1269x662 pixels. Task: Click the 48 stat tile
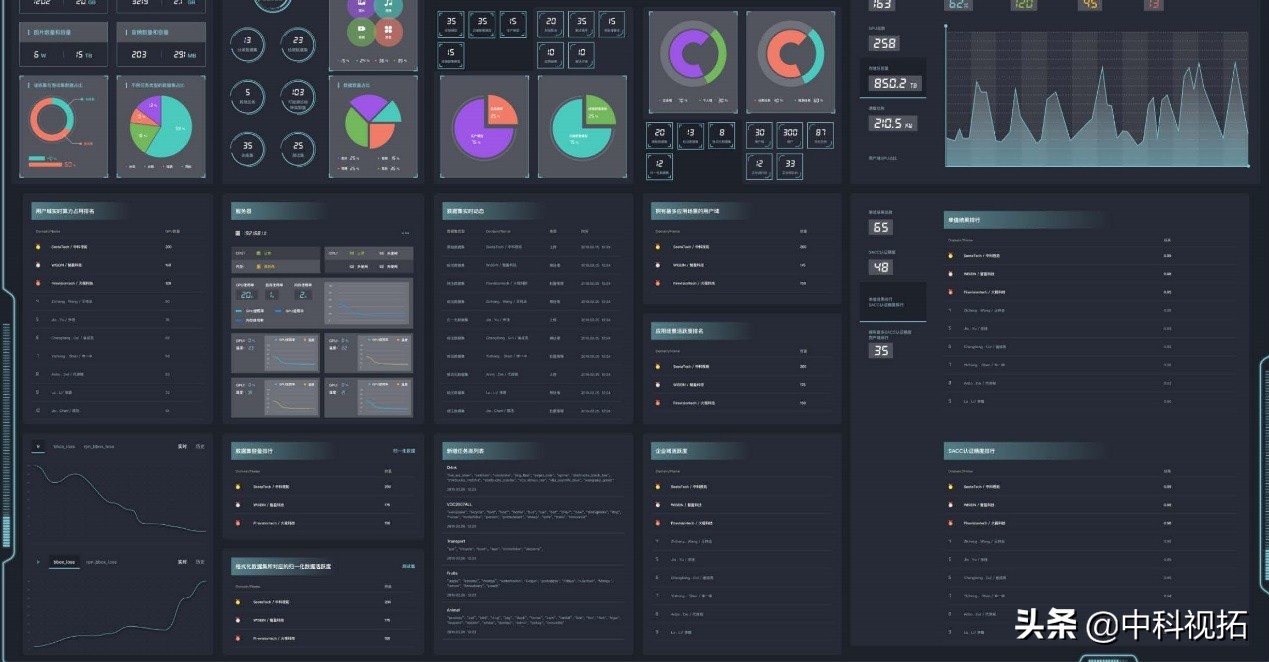coord(881,267)
